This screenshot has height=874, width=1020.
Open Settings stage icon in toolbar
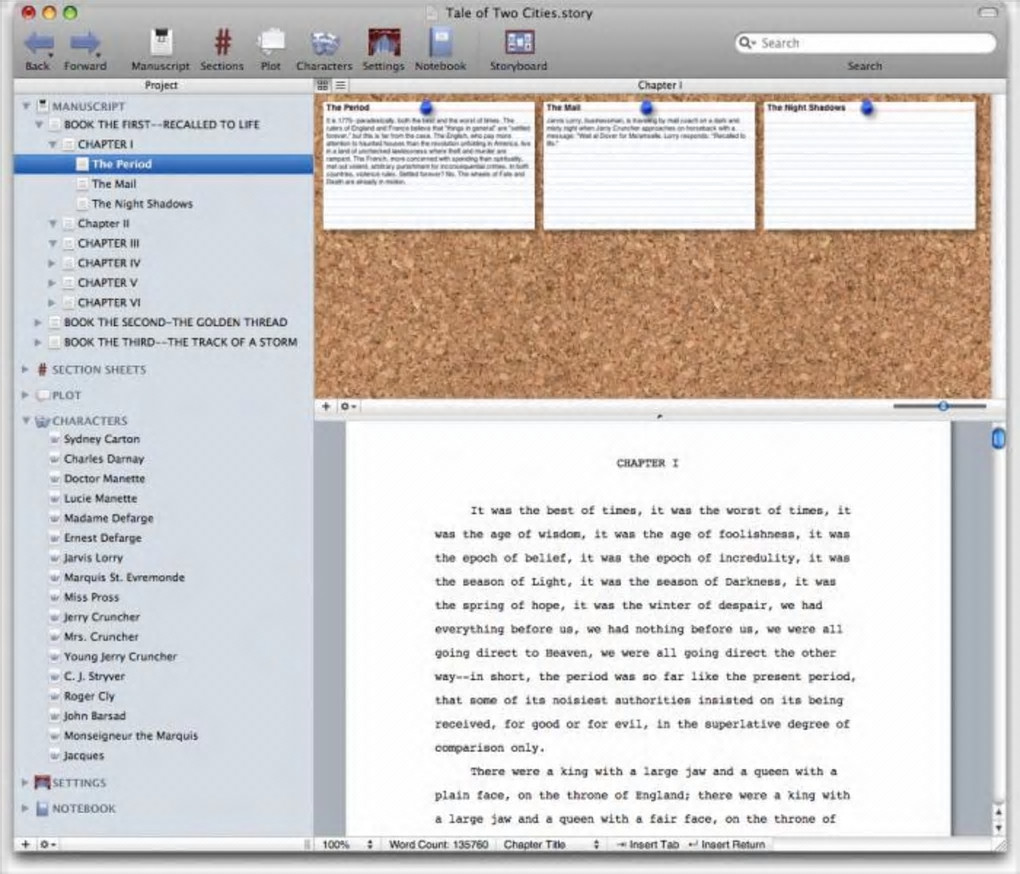tap(383, 44)
